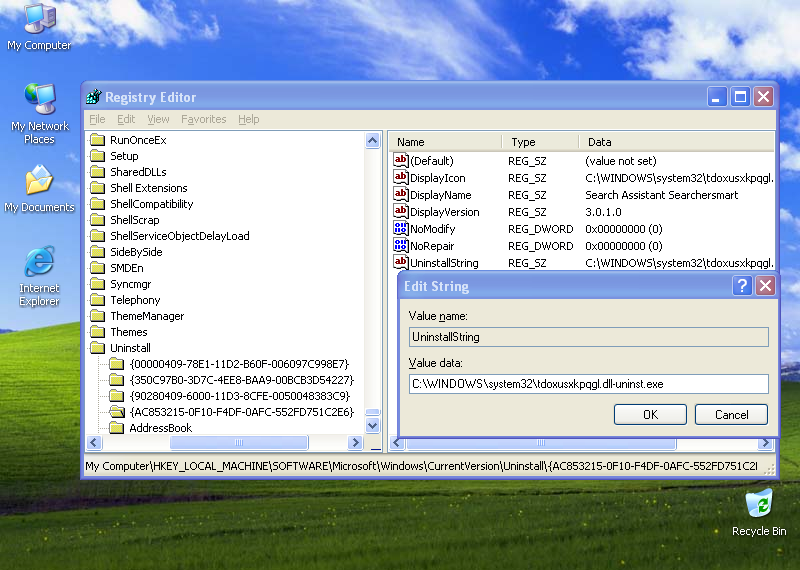
Task: Click the Shell Extensions folder icon
Action: pyautogui.click(x=97, y=188)
